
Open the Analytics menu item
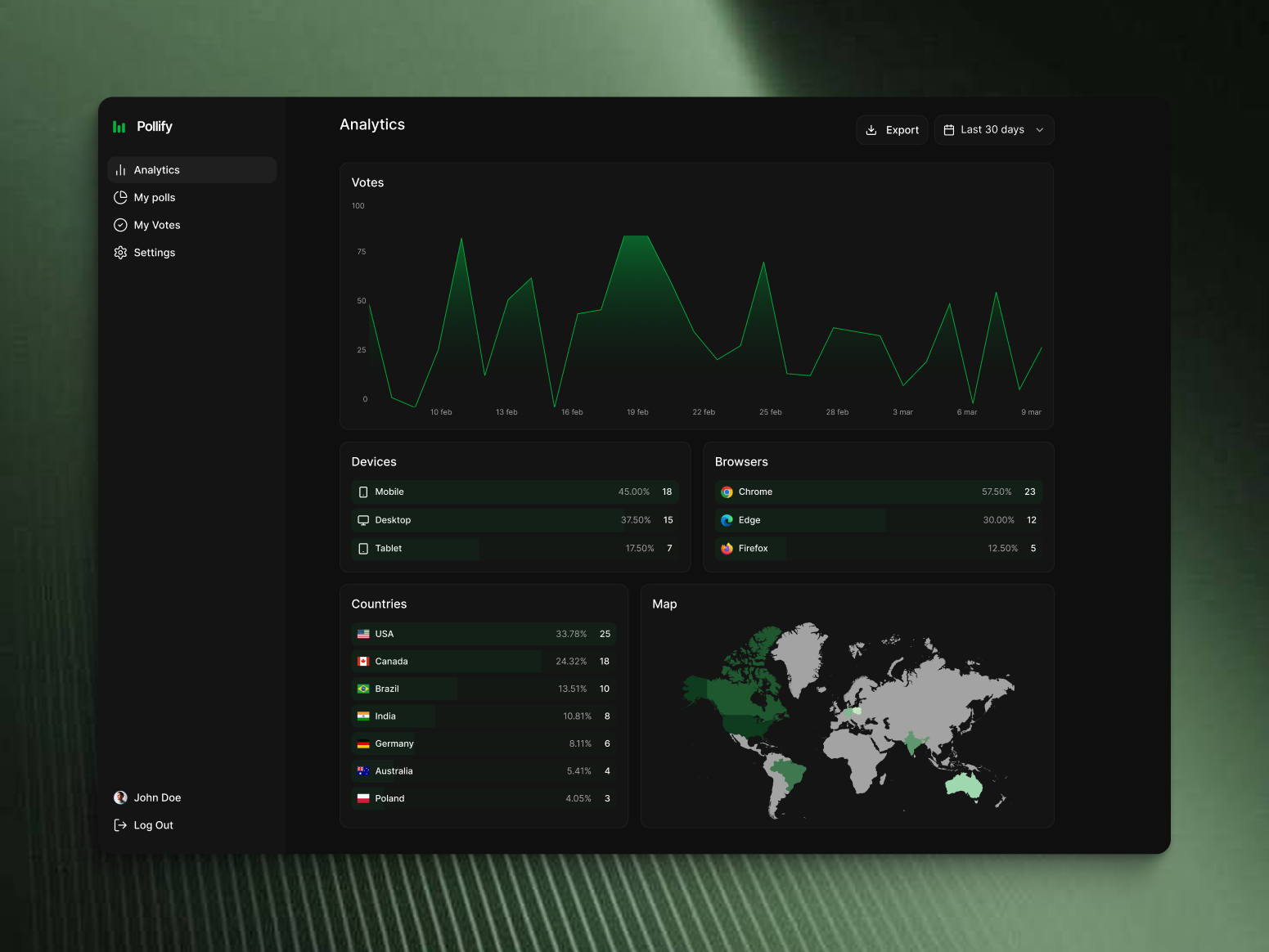pyautogui.click(x=192, y=170)
